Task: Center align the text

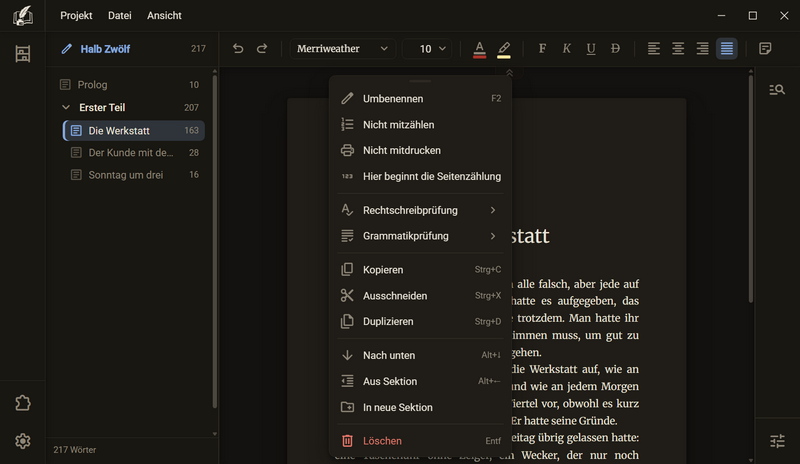Action: pyautogui.click(x=678, y=48)
